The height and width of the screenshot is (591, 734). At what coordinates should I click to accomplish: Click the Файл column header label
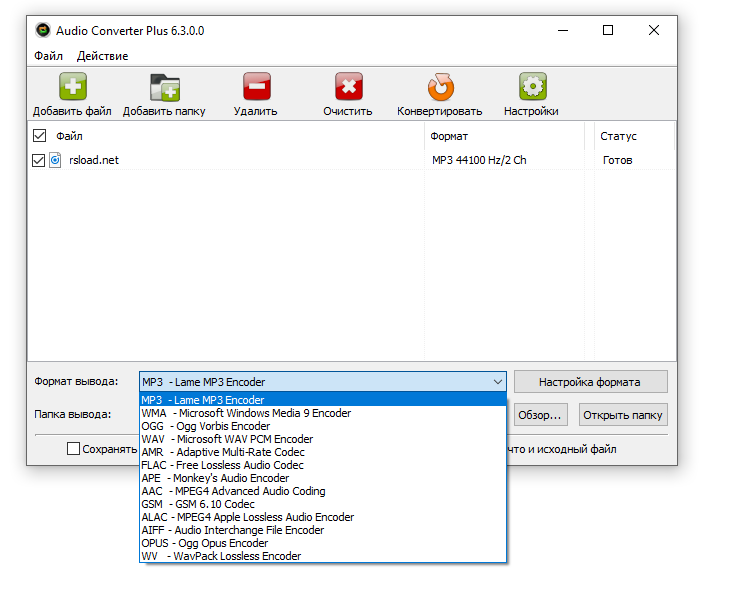tap(69, 136)
